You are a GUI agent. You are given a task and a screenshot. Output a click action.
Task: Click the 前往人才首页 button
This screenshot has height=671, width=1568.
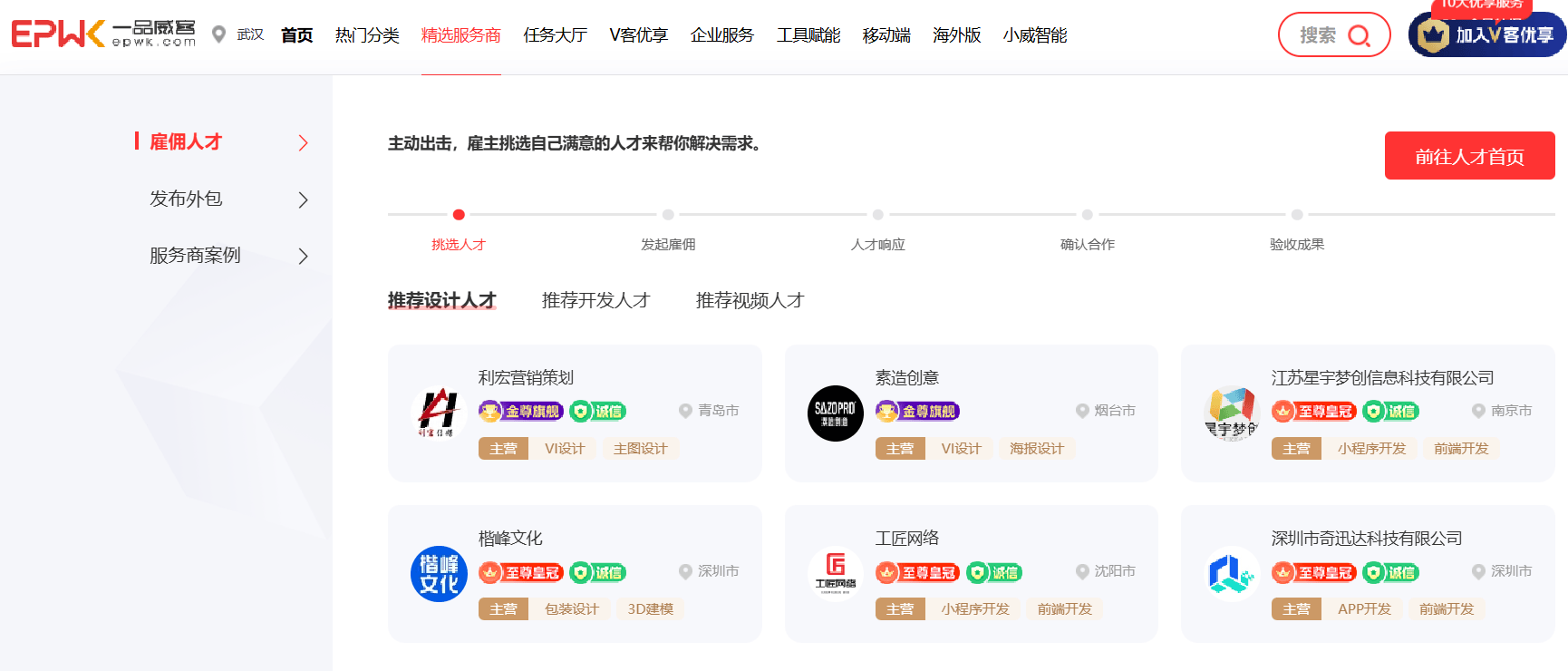[1470, 156]
